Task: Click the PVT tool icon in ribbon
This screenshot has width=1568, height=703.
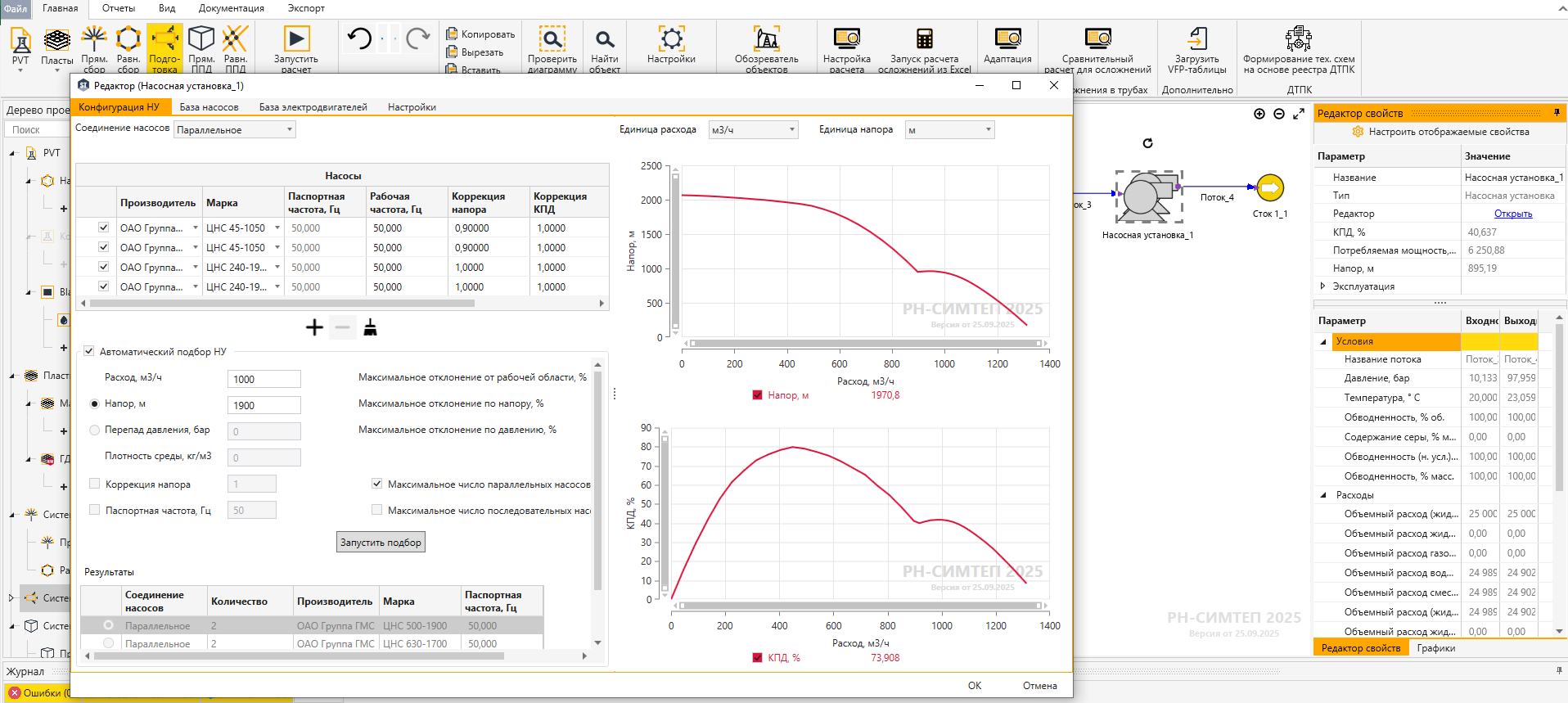Action: click(20, 41)
